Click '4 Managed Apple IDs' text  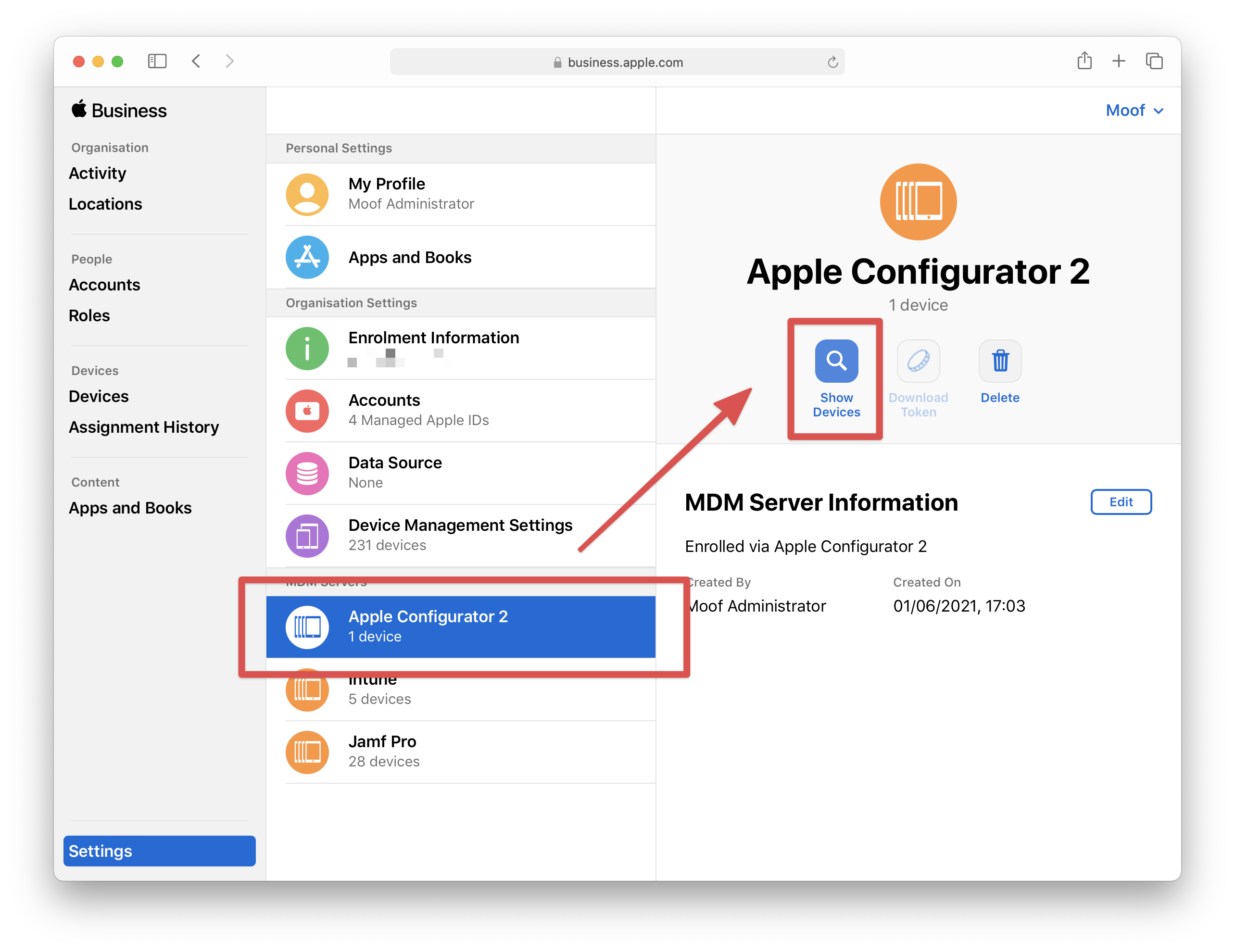click(x=418, y=421)
